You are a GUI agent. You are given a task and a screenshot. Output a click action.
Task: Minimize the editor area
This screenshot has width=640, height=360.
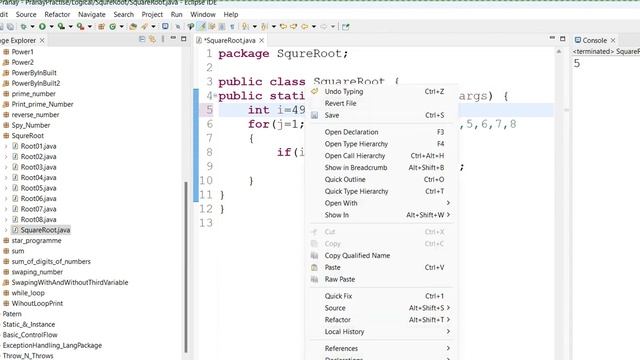tap(552, 38)
